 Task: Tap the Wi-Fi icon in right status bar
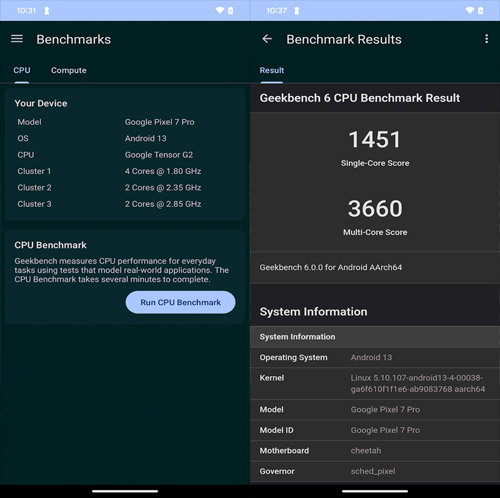[470, 10]
